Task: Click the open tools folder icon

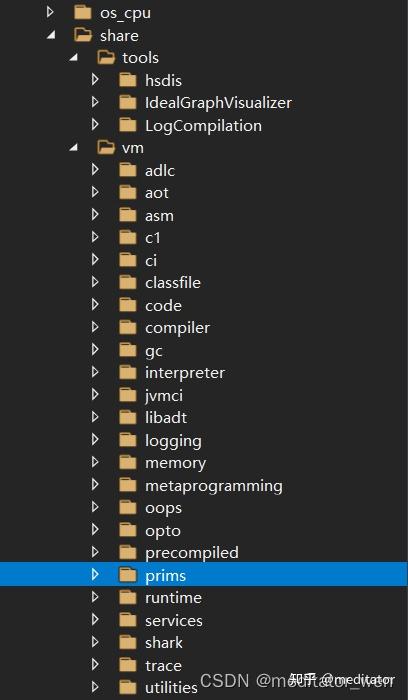Action: point(106,58)
